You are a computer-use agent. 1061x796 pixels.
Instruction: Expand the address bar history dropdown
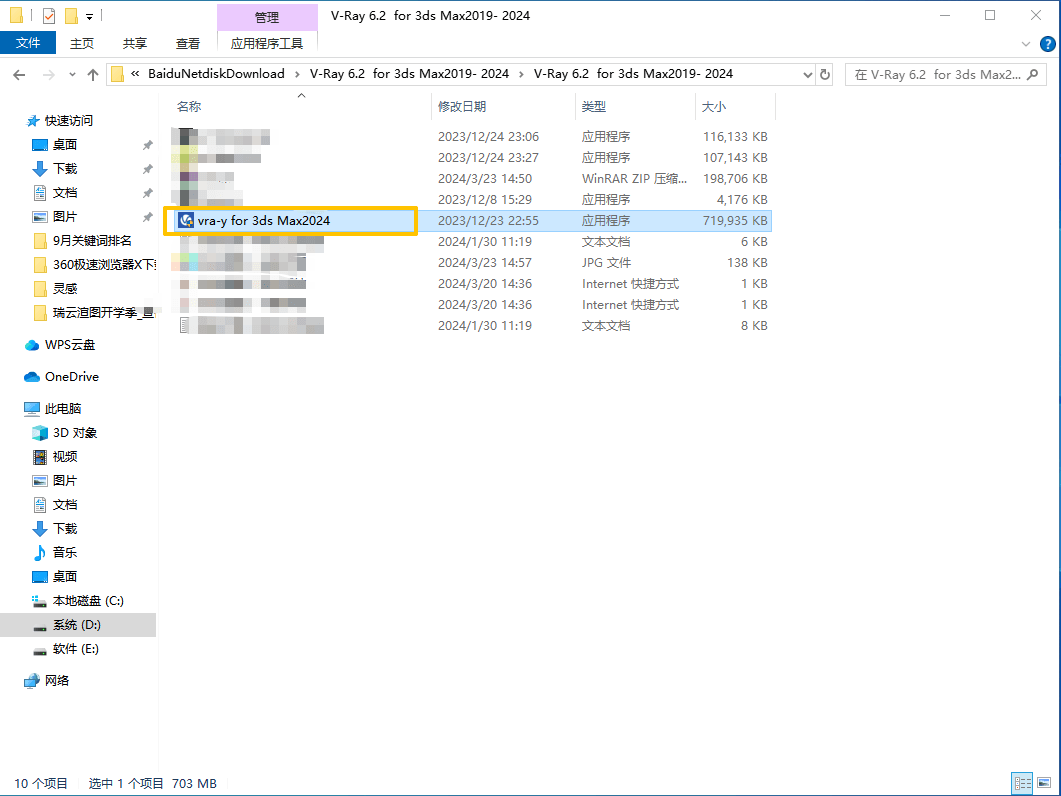click(807, 74)
